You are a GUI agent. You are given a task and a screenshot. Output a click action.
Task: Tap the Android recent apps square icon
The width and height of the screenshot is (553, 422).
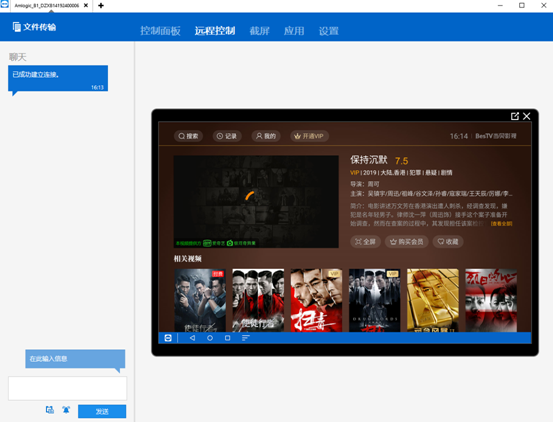[227, 338]
